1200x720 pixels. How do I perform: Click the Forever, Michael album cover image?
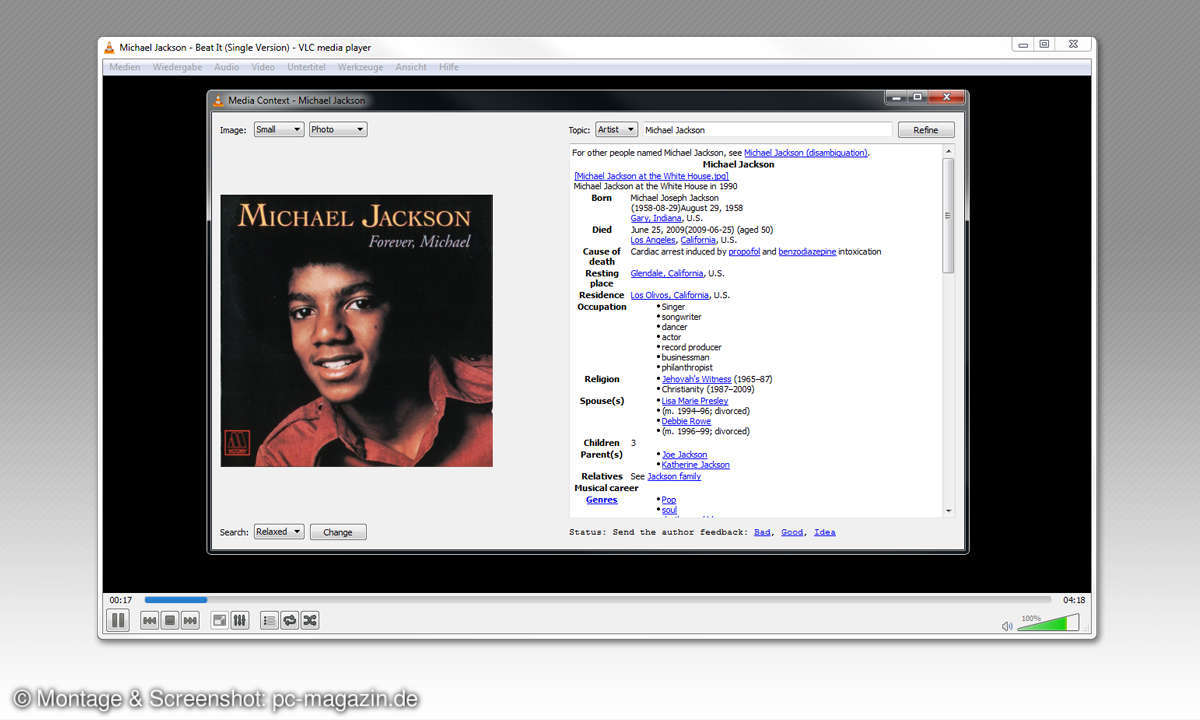pyautogui.click(x=356, y=330)
